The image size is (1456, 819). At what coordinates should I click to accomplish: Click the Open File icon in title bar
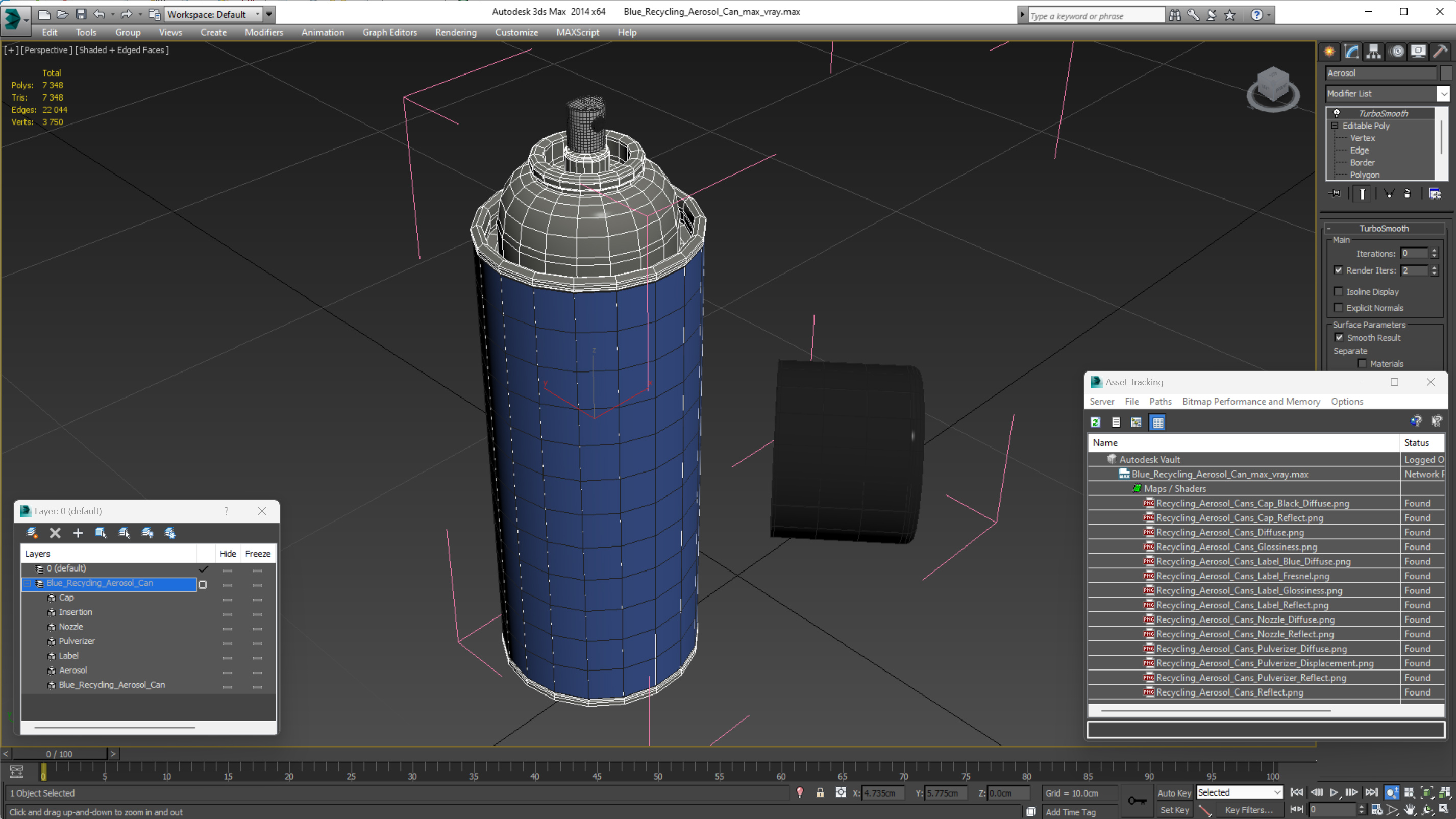coord(62,14)
